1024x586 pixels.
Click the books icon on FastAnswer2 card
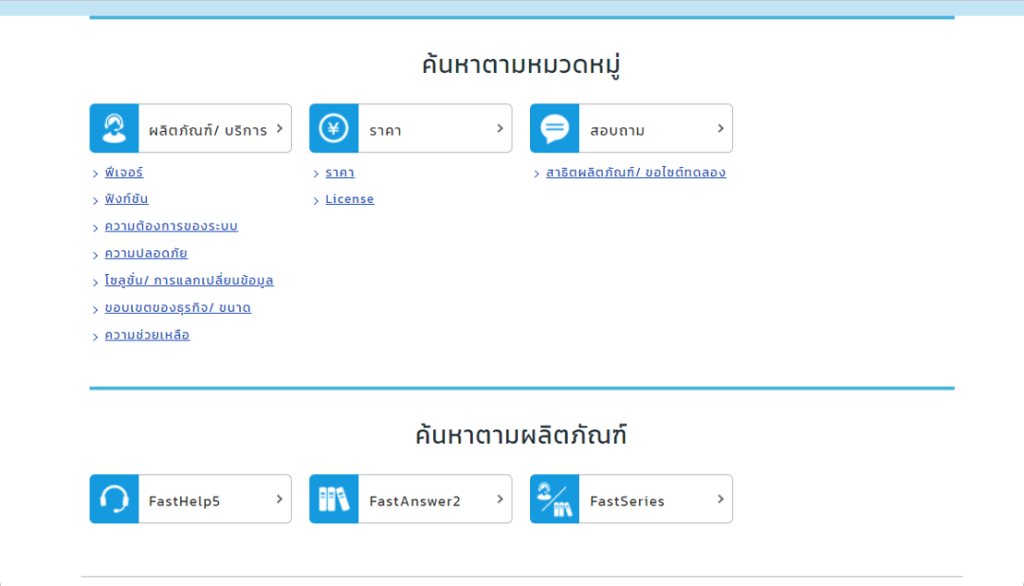335,499
